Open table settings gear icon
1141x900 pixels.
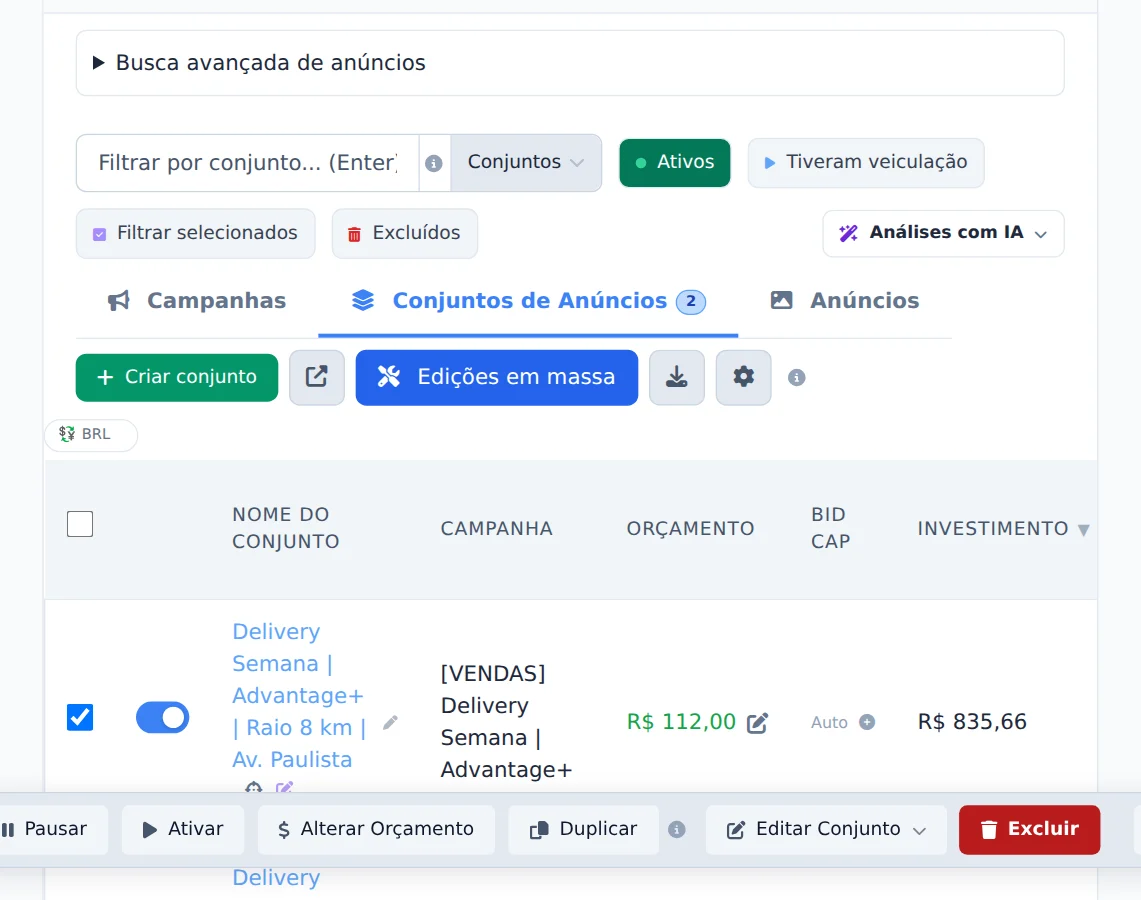click(x=743, y=377)
